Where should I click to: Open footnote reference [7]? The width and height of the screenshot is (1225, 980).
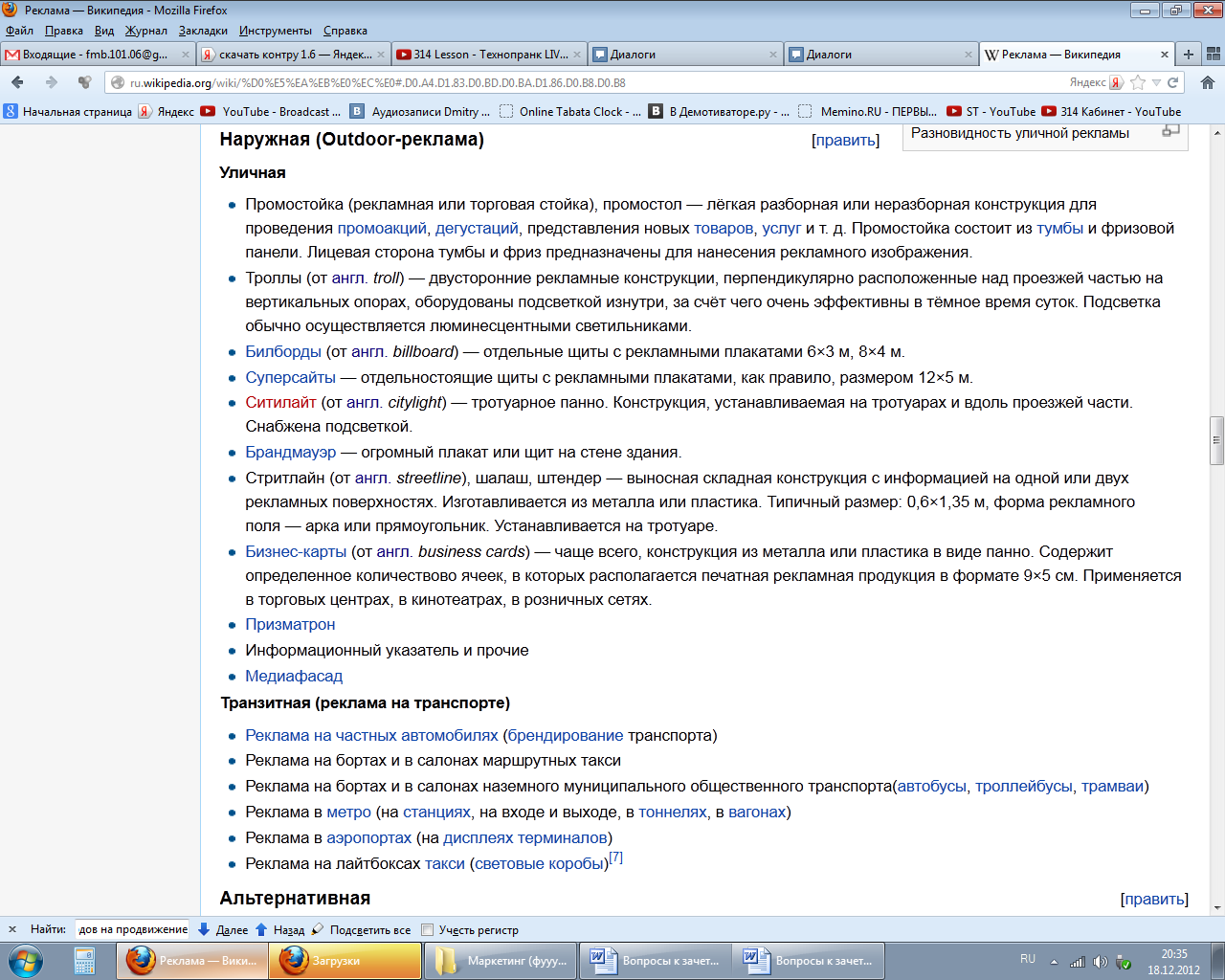point(616,857)
